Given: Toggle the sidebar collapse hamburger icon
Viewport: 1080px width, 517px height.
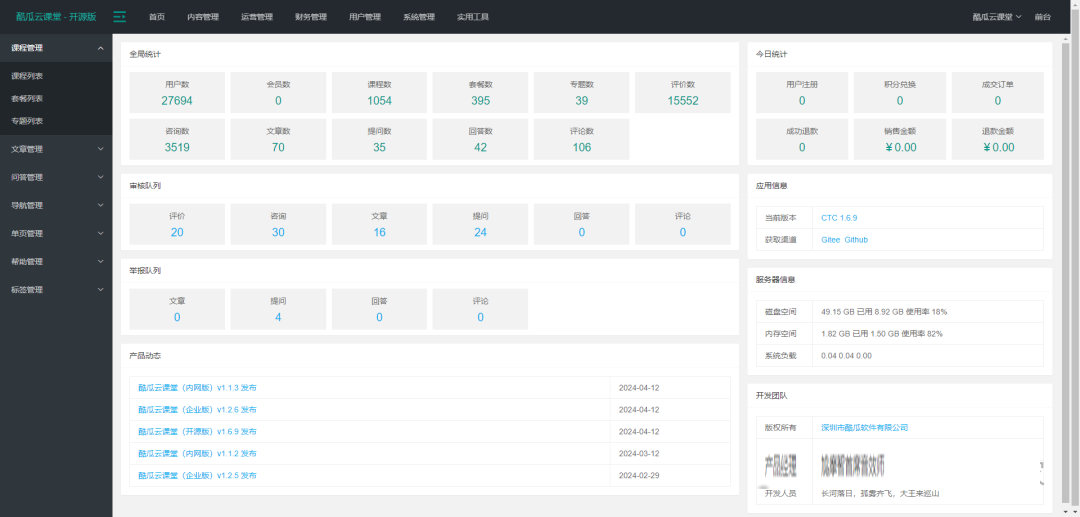Looking at the screenshot, I should [120, 17].
